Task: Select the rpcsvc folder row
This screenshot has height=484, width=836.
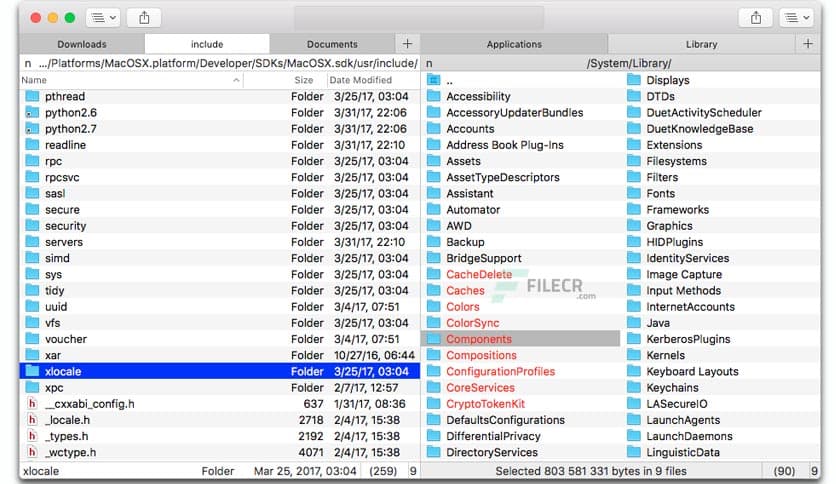Action: (220, 177)
